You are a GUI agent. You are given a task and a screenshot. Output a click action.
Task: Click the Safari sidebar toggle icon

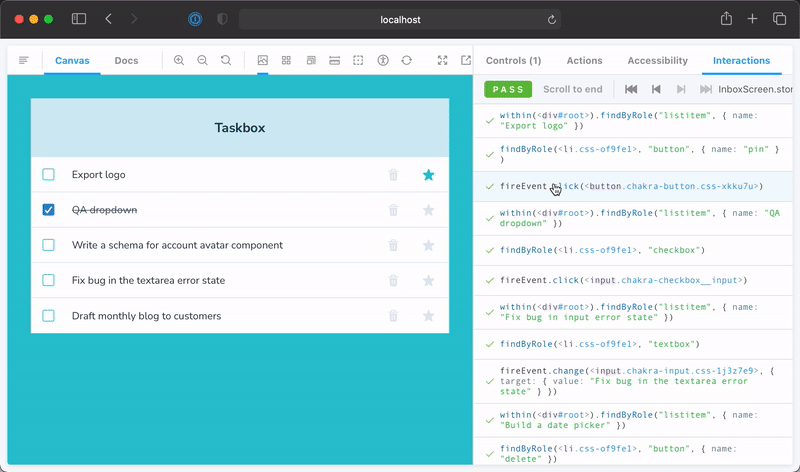coord(79,19)
